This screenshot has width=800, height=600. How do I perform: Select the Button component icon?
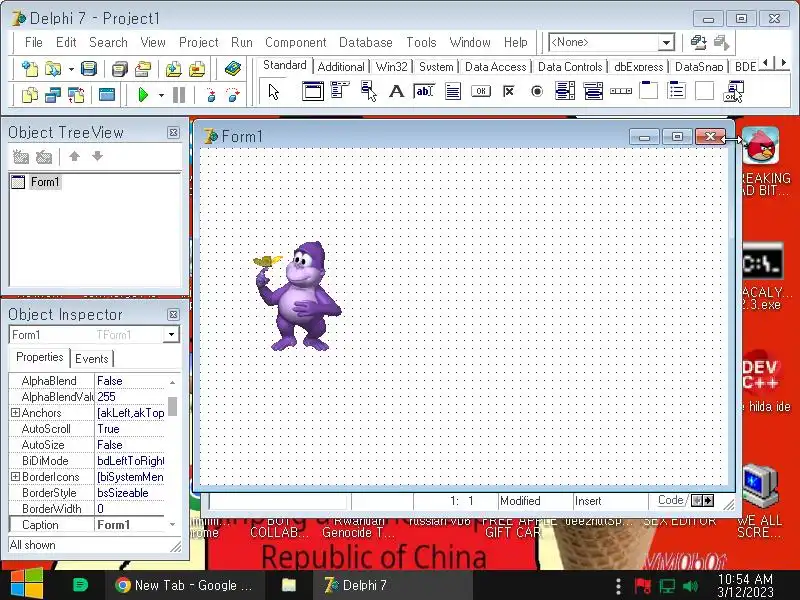pos(481,91)
